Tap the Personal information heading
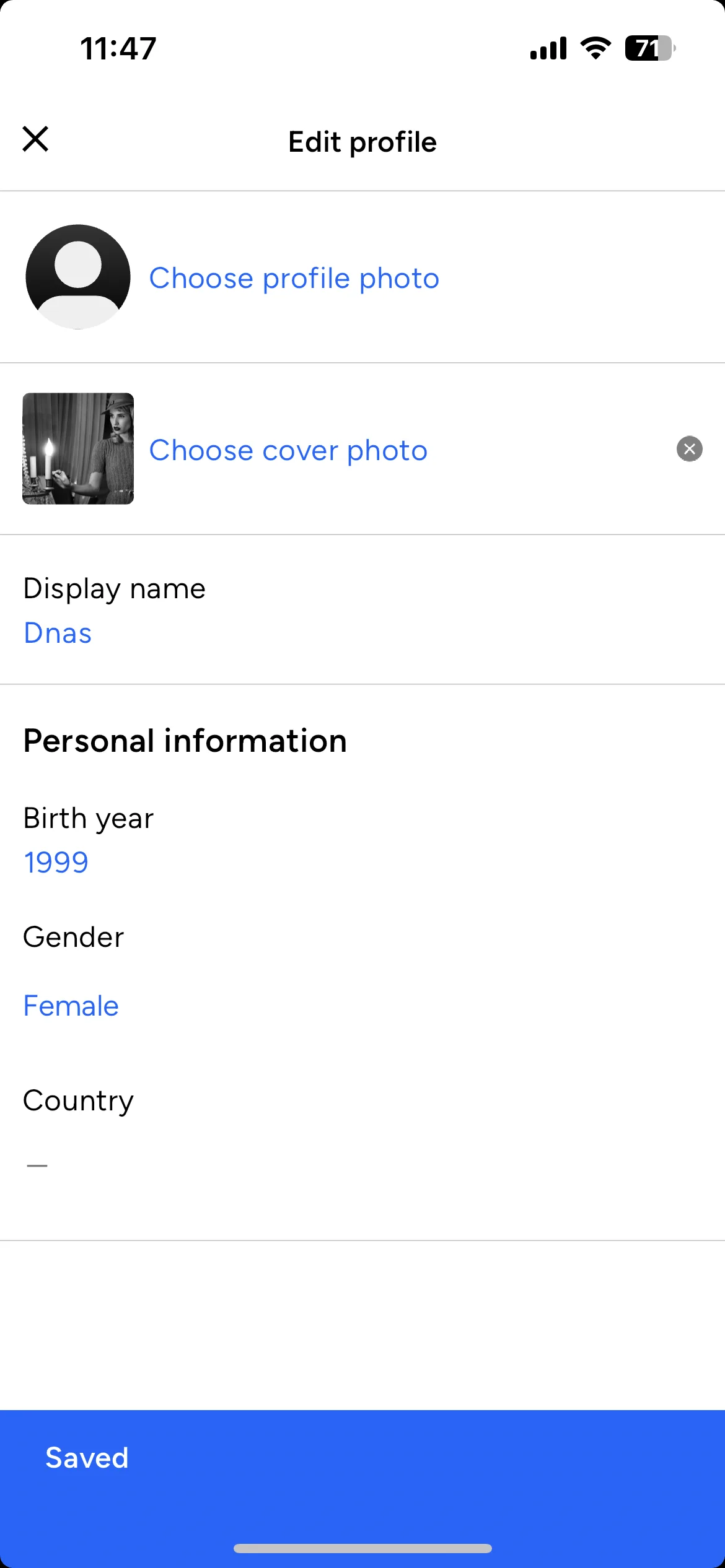Image resolution: width=725 pixels, height=1568 pixels. pyautogui.click(x=185, y=741)
